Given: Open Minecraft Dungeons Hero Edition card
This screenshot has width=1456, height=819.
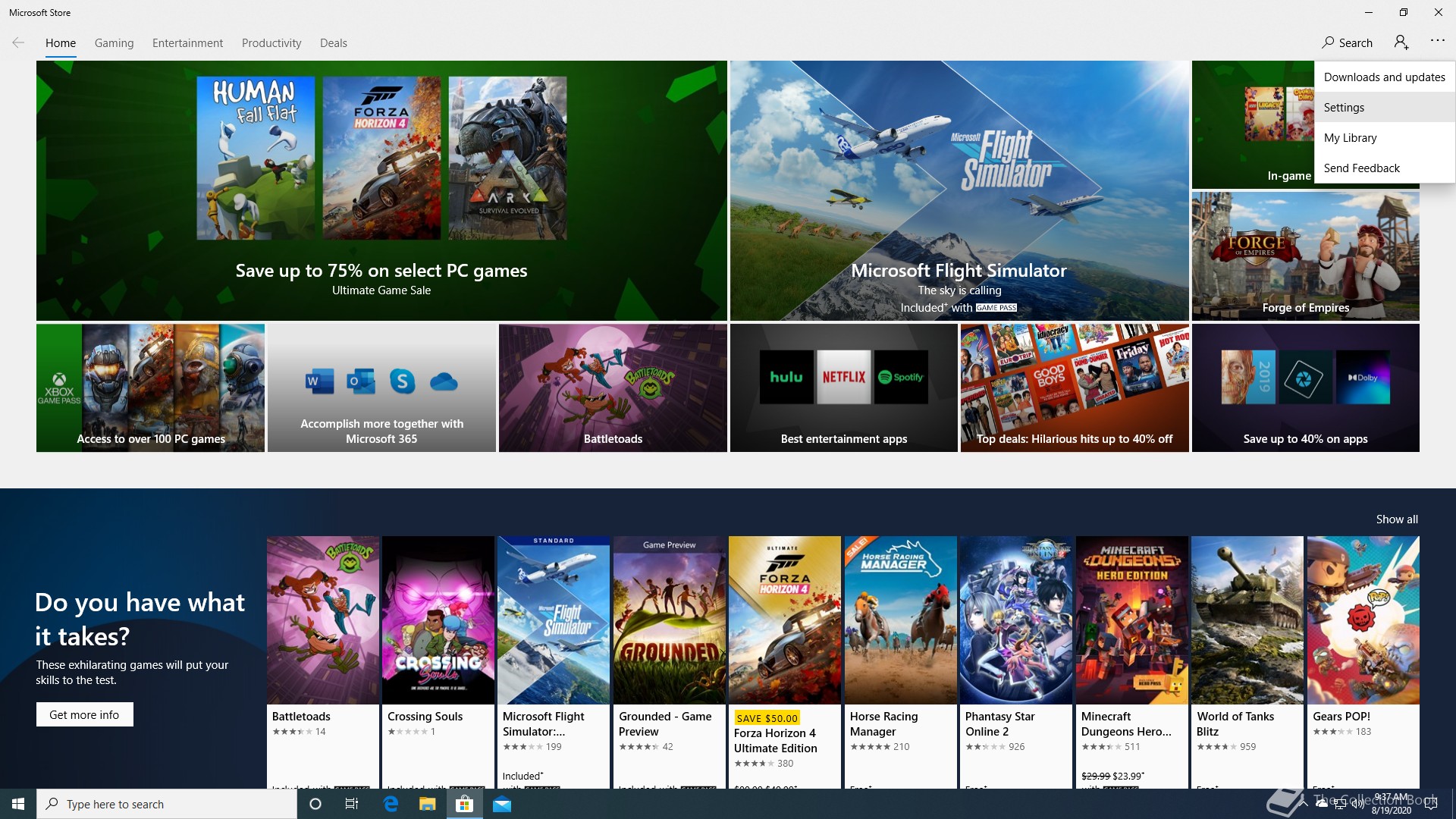Looking at the screenshot, I should pos(1132,662).
